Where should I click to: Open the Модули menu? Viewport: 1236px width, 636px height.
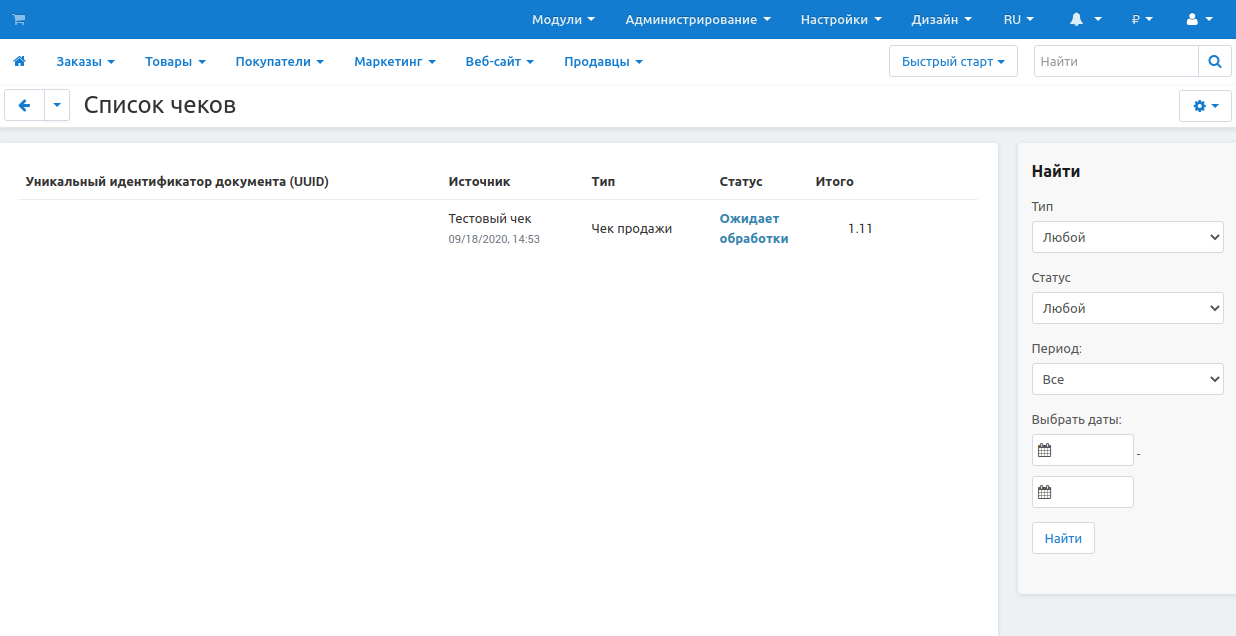(563, 19)
